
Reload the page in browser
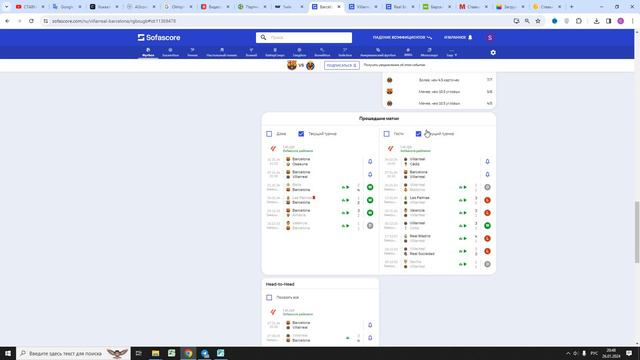pyautogui.click(x=31, y=21)
